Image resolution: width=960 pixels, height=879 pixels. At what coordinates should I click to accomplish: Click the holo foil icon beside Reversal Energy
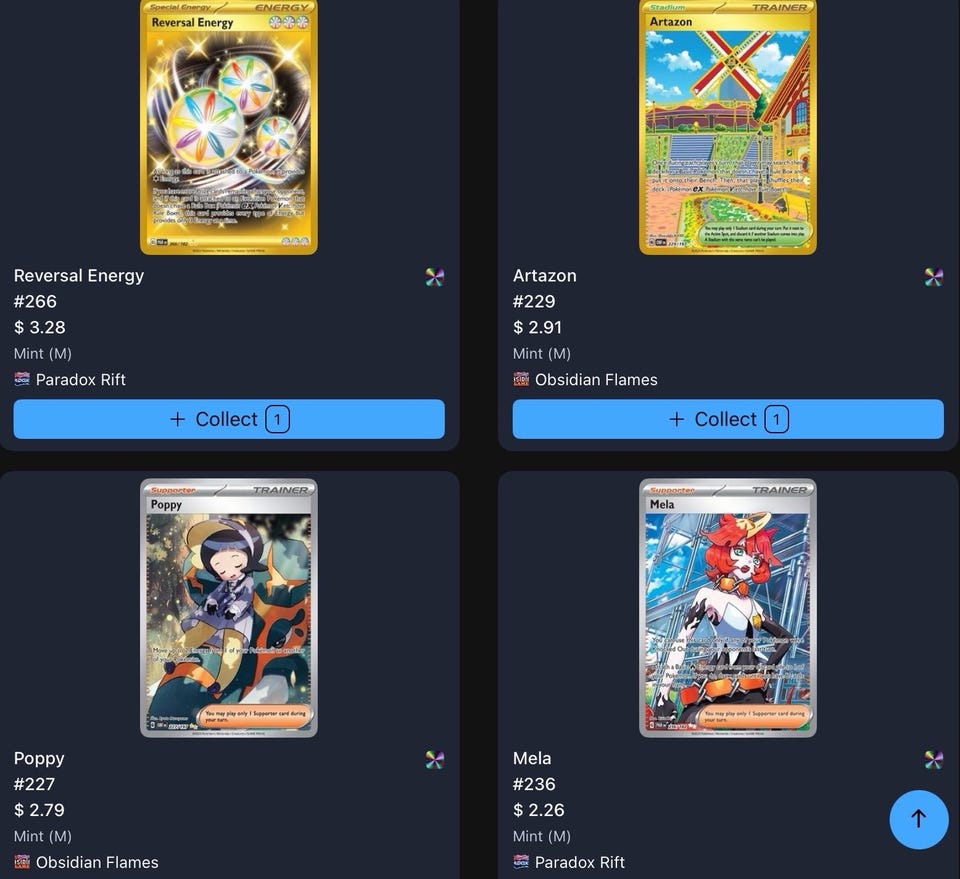click(435, 277)
